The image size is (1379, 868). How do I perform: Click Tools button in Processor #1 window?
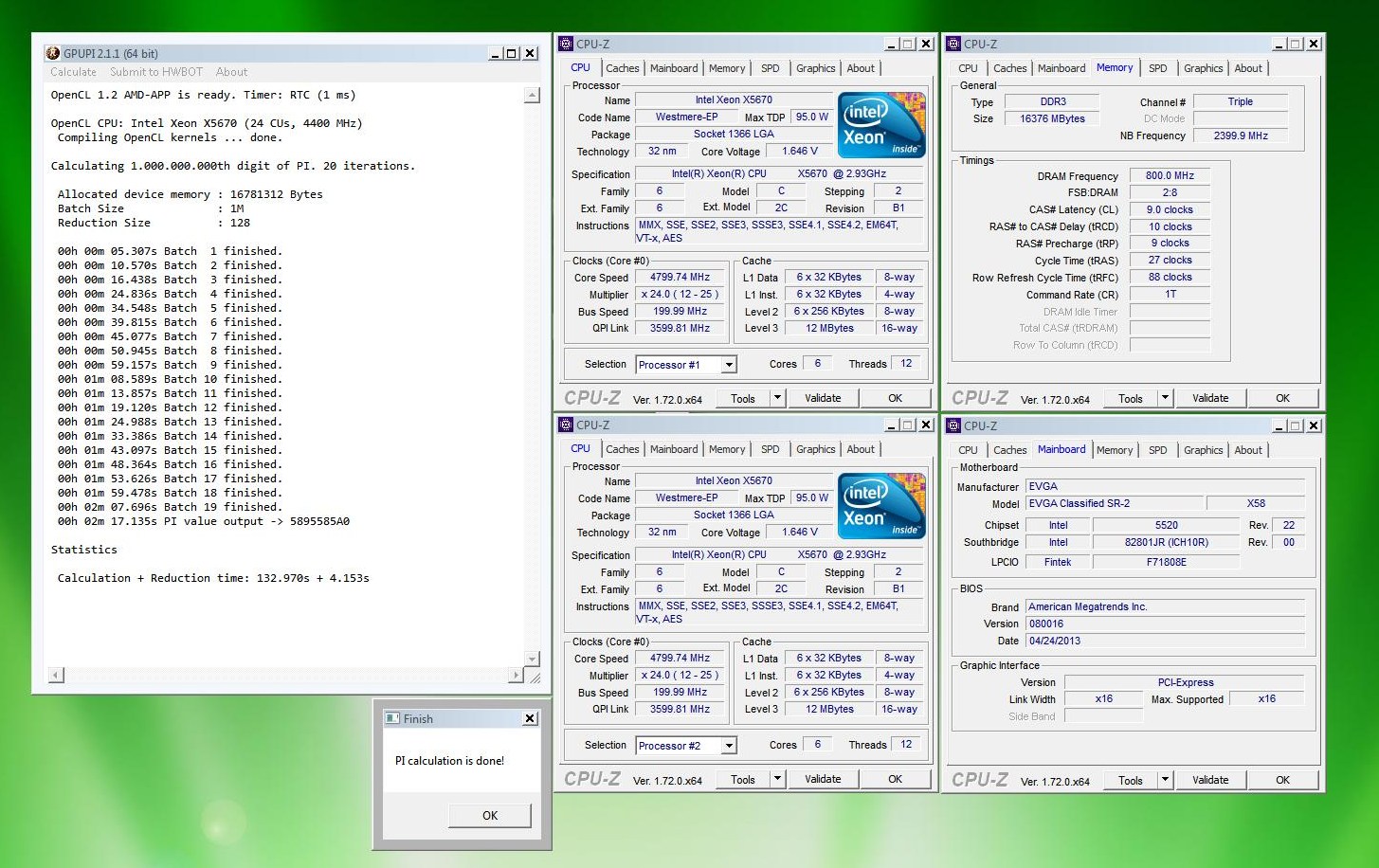click(743, 398)
